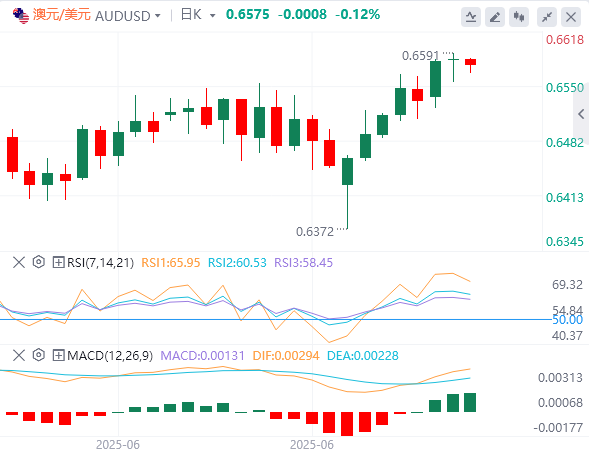This screenshot has width=589, height=456.
Task: Open the 日K timeframe dropdown
Action: (x=198, y=15)
